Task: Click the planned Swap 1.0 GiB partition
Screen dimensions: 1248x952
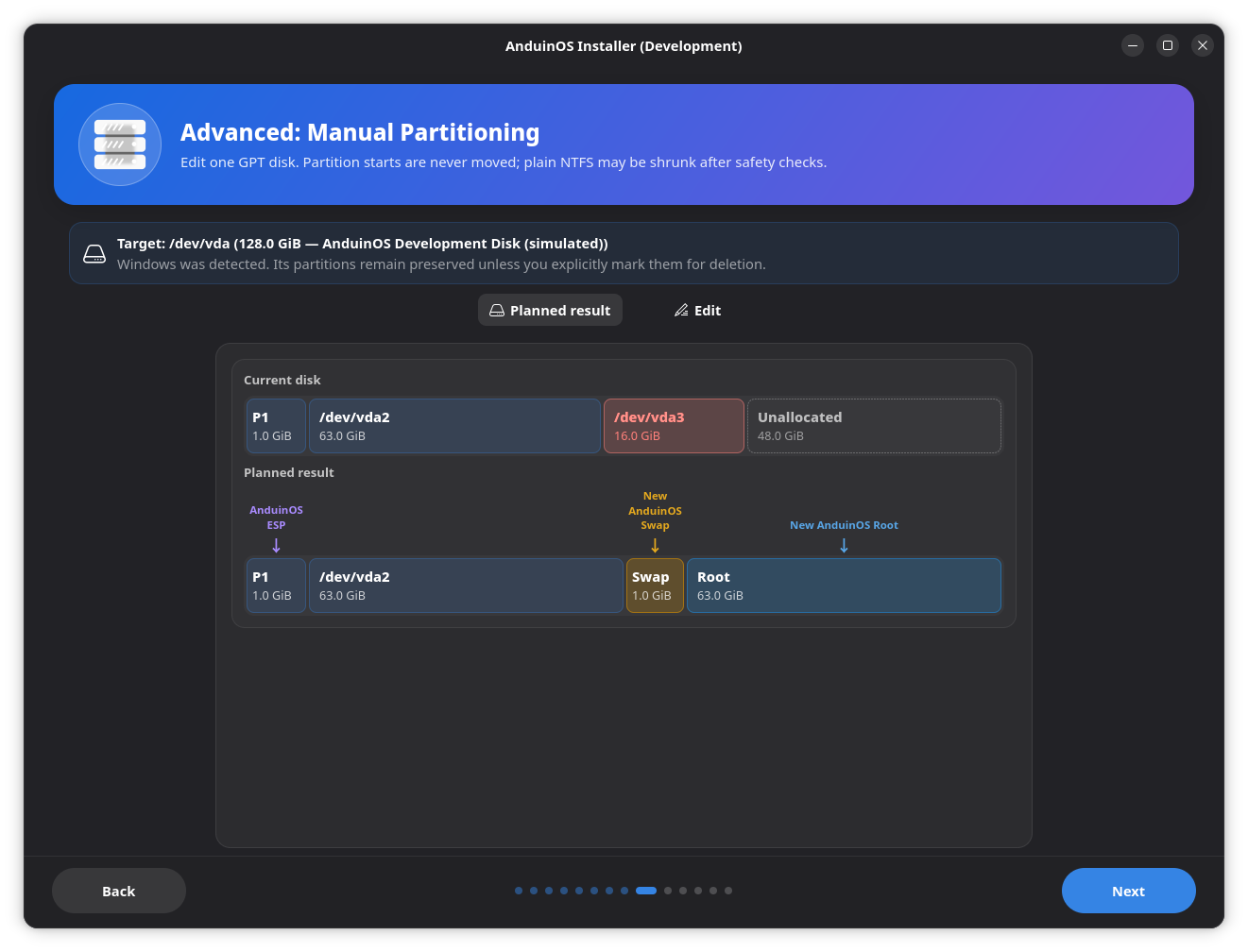Action: [x=655, y=586]
